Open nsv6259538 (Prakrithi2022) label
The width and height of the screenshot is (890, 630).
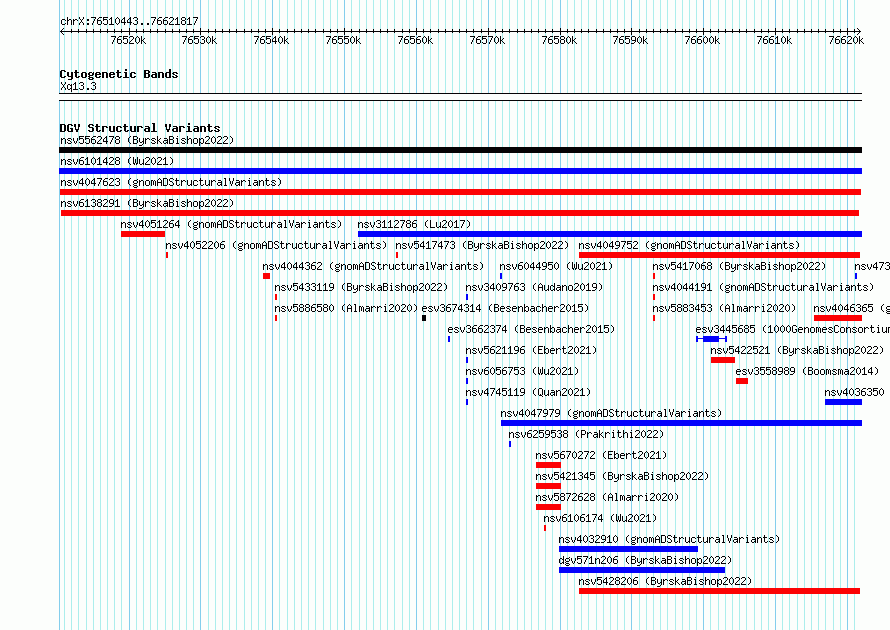point(586,434)
